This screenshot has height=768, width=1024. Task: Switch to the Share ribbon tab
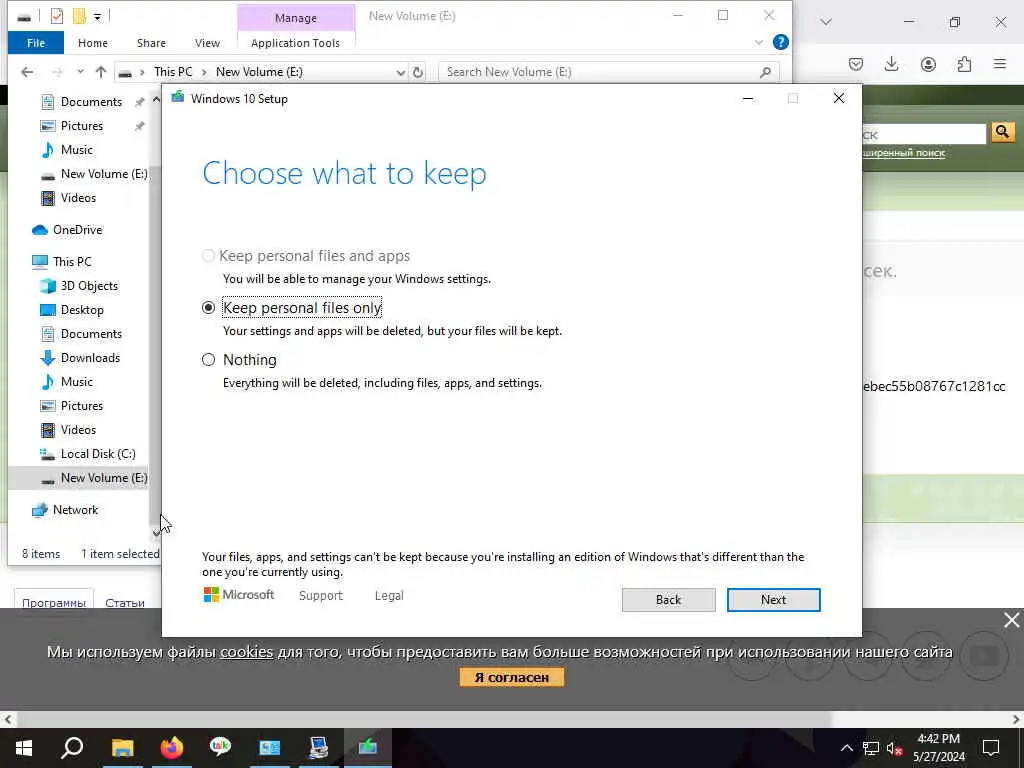pyautogui.click(x=151, y=43)
